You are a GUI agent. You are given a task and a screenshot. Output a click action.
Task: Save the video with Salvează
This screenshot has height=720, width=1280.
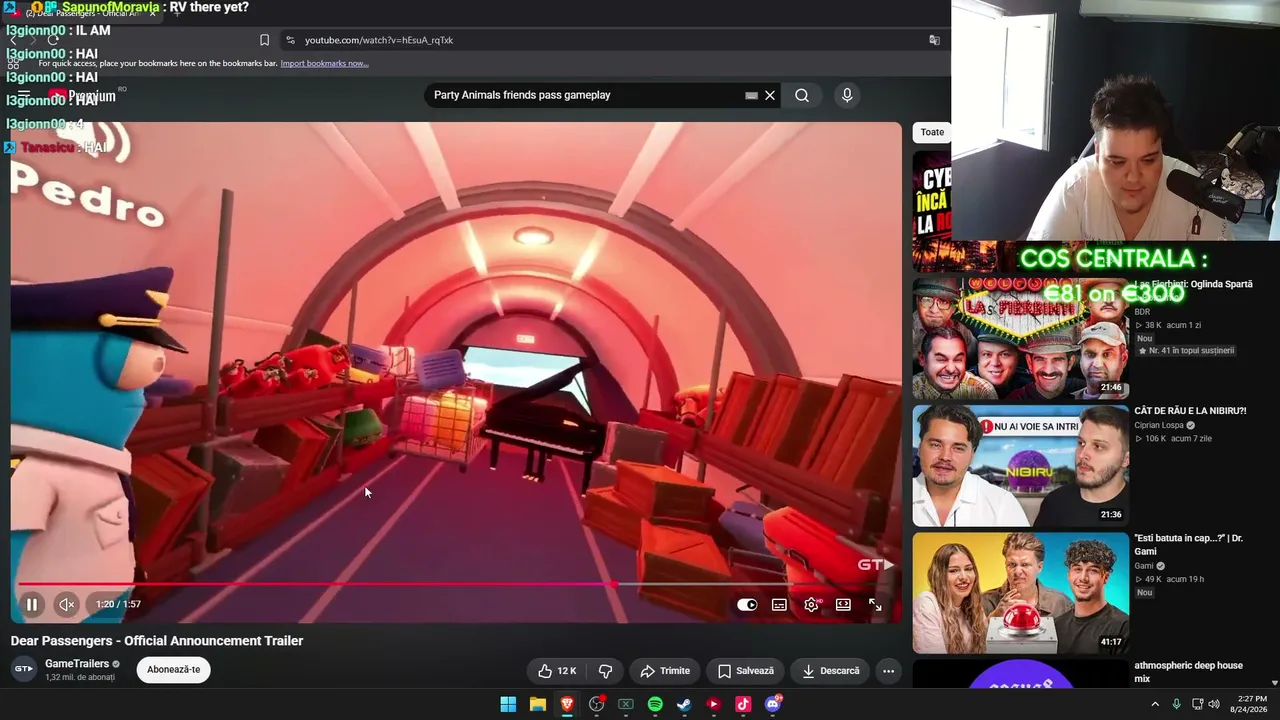pos(746,671)
